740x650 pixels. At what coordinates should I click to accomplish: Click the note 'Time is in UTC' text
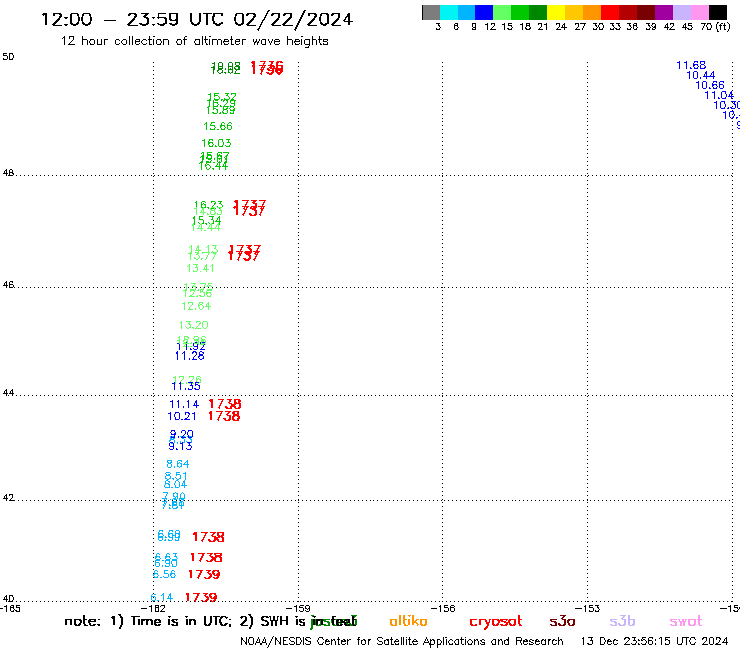pyautogui.click(x=181, y=621)
